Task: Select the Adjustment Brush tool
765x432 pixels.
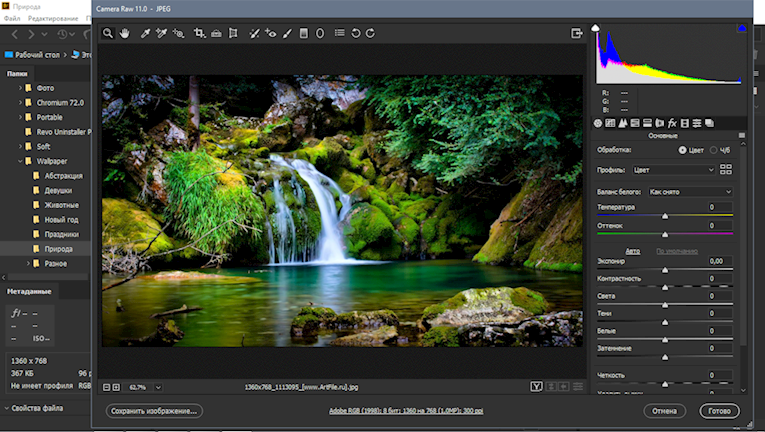Action: [x=287, y=33]
